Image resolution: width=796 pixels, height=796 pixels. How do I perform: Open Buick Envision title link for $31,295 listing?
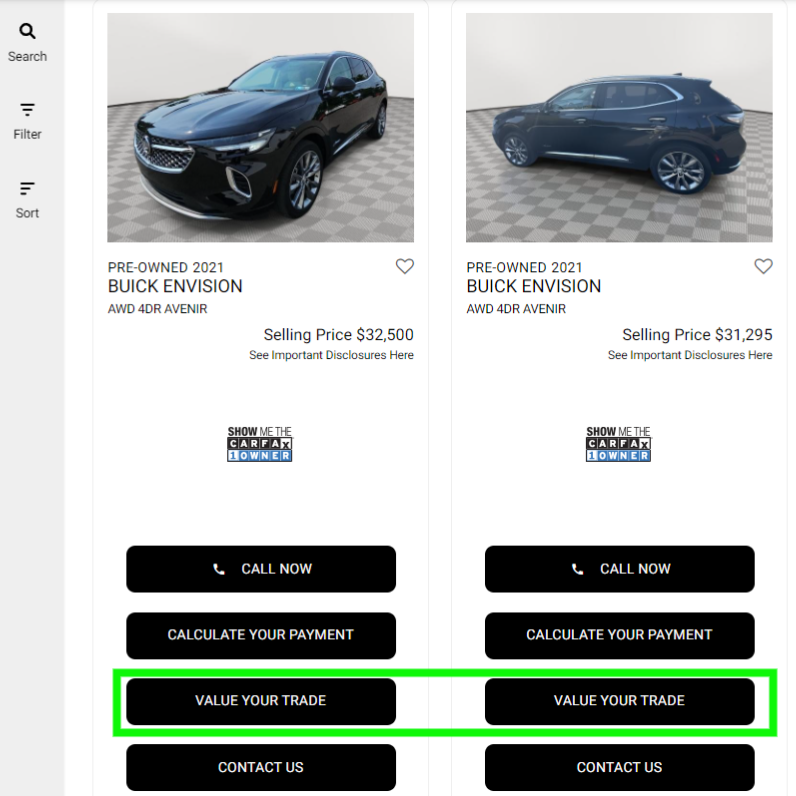coord(534,286)
